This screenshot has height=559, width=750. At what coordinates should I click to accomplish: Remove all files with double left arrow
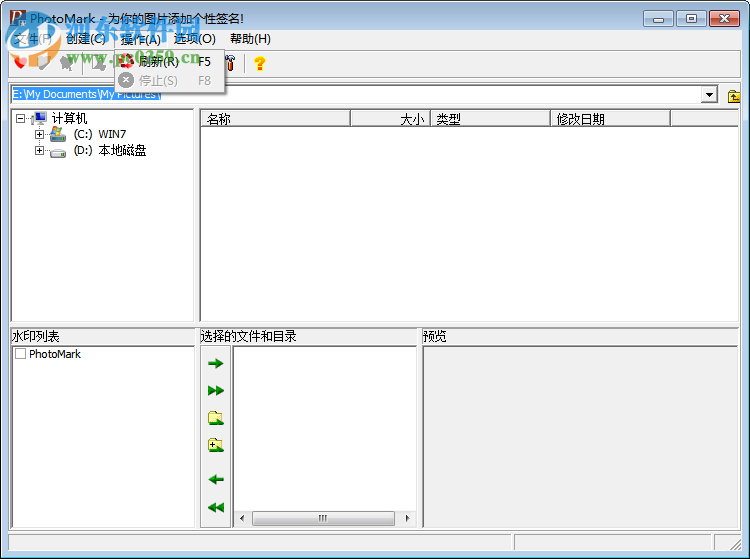(x=216, y=507)
